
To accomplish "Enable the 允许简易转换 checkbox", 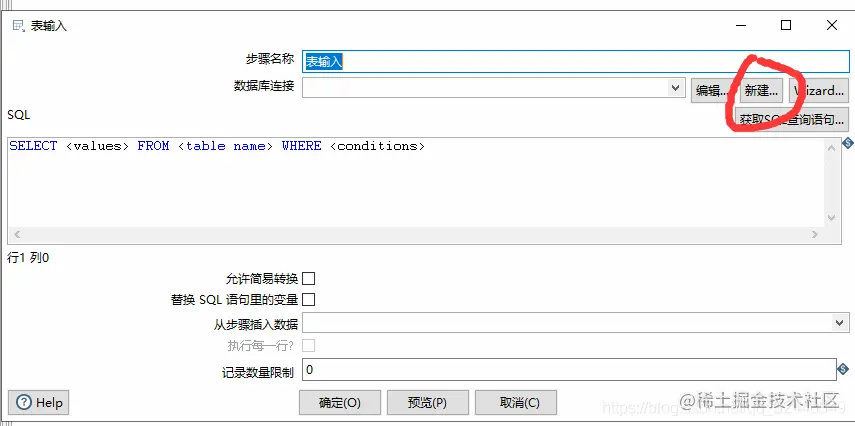I will tap(309, 279).
